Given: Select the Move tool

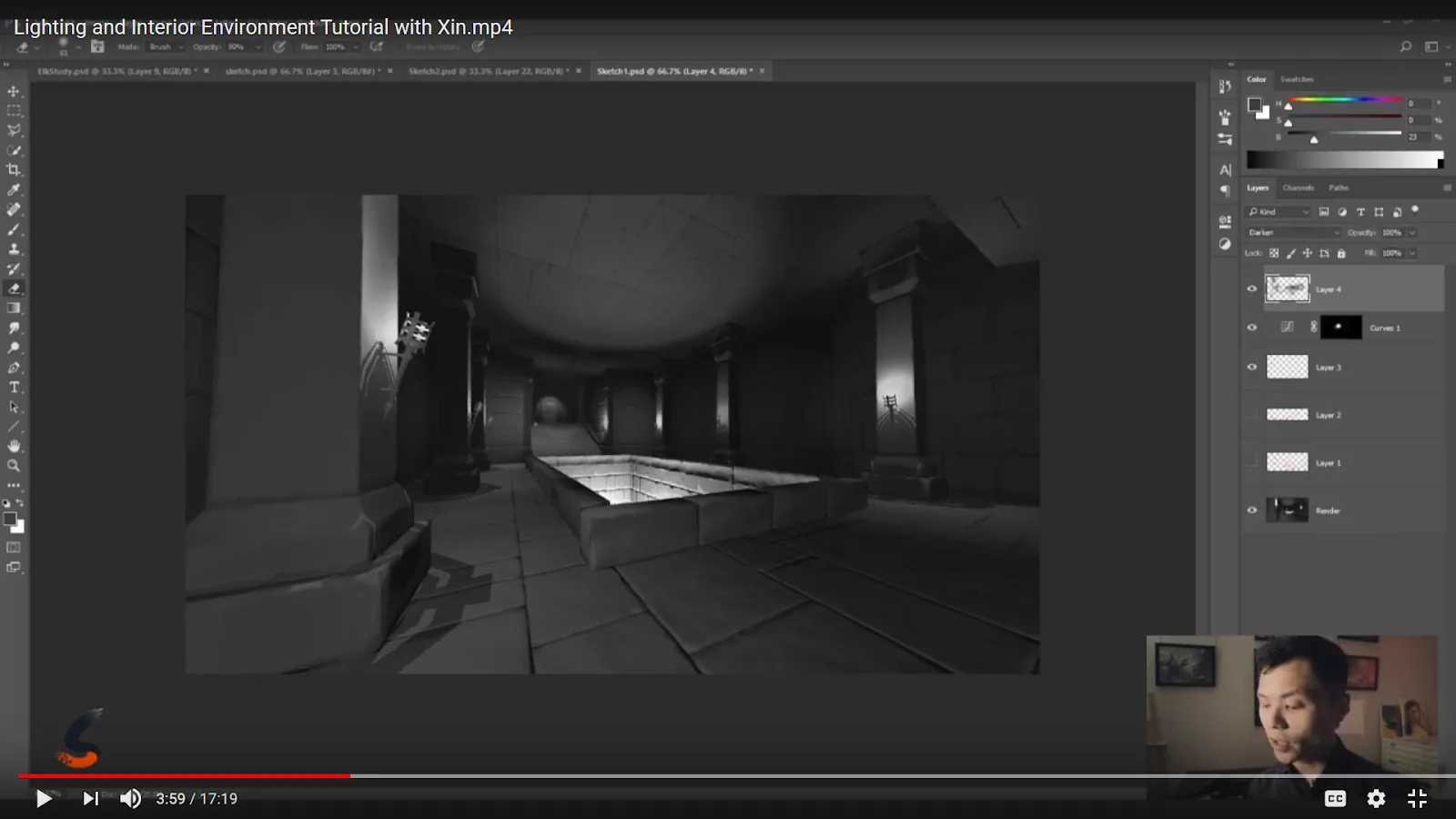Looking at the screenshot, I should 14,92.
